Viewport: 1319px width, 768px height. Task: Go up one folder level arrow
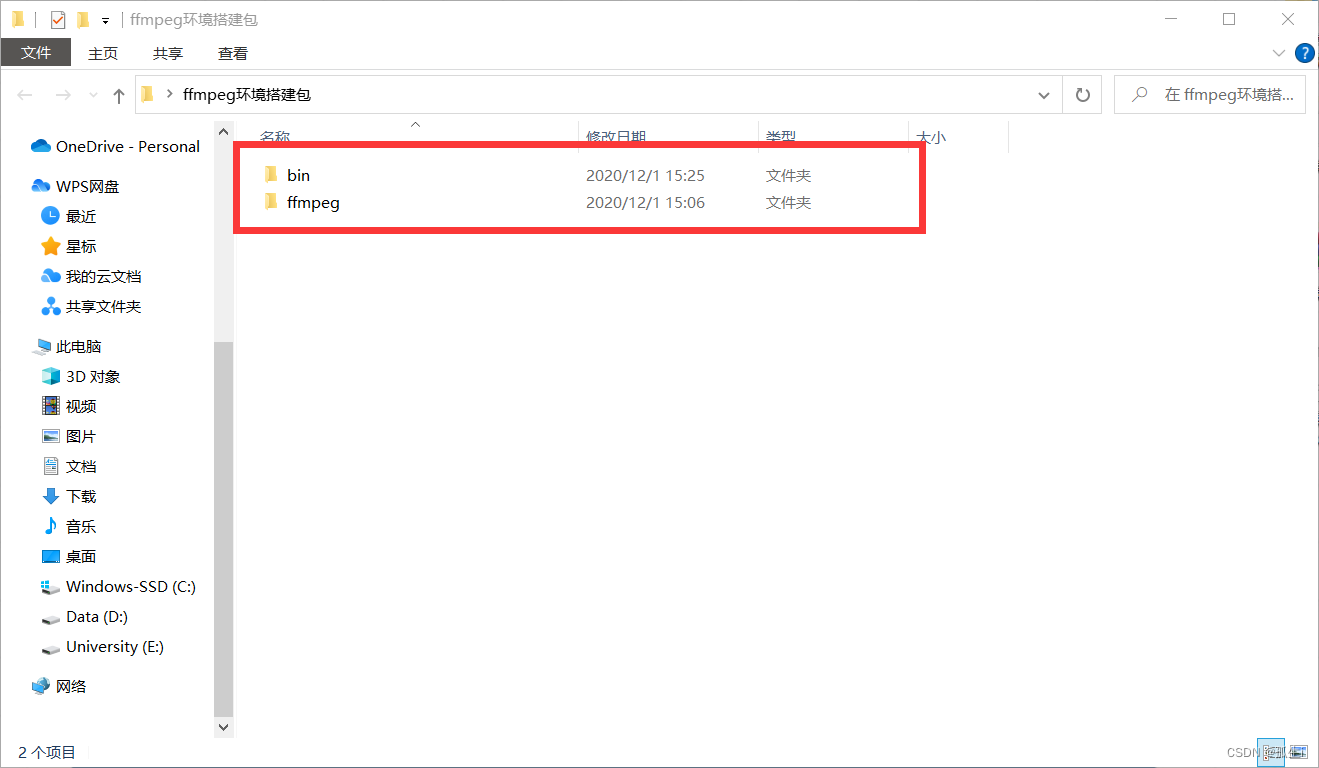[119, 95]
